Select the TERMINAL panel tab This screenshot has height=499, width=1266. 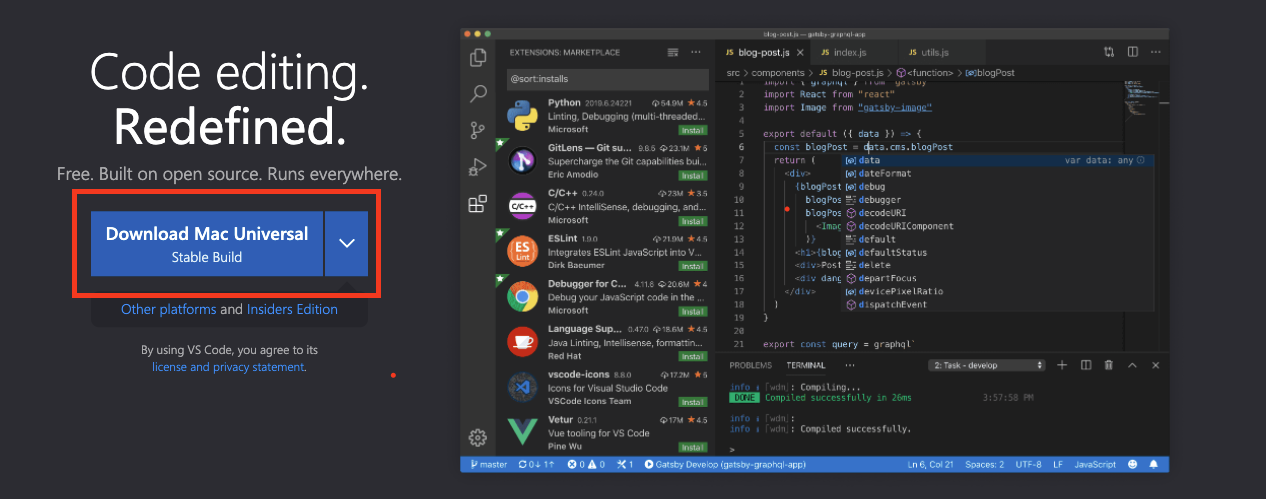click(806, 365)
